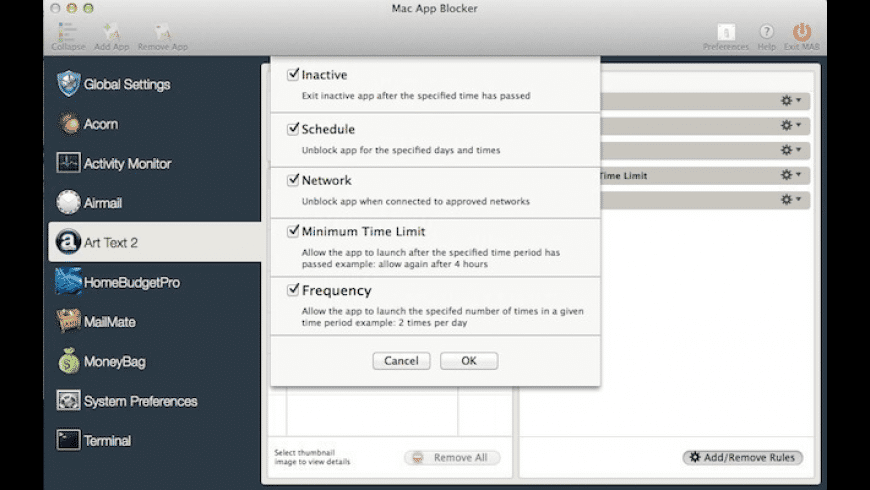Uncheck the Inactive rule checkbox
This screenshot has width=870, height=490.
click(293, 74)
